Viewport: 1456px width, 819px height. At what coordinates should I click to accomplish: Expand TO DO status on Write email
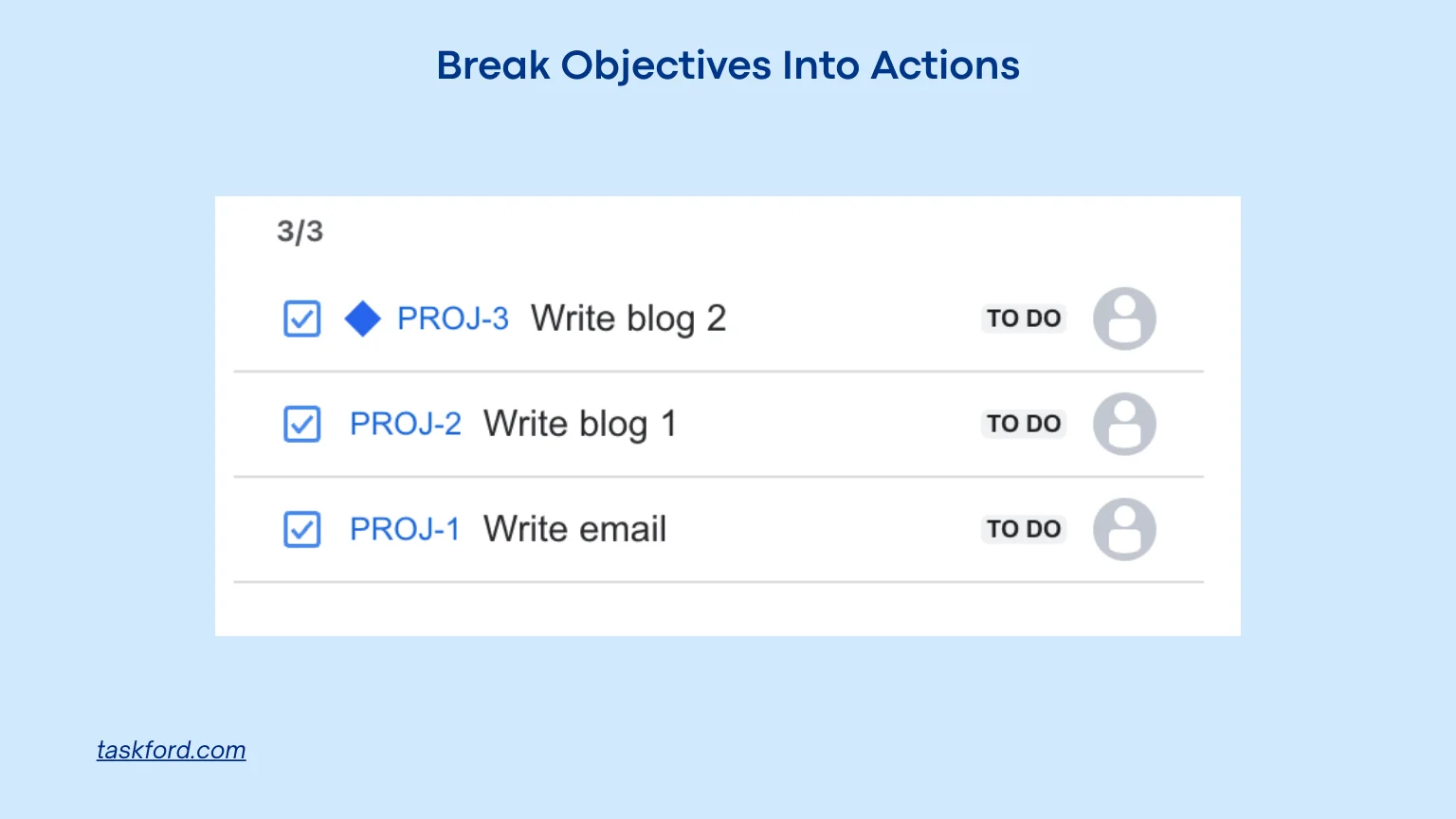pos(1023,529)
